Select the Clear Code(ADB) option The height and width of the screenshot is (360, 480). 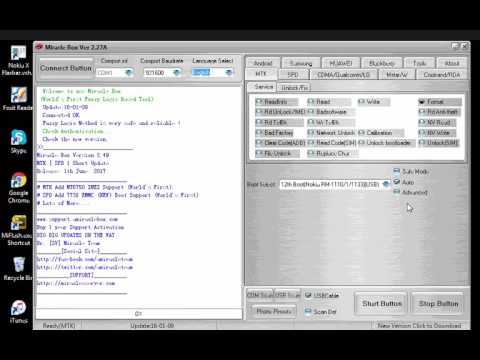click(280, 143)
